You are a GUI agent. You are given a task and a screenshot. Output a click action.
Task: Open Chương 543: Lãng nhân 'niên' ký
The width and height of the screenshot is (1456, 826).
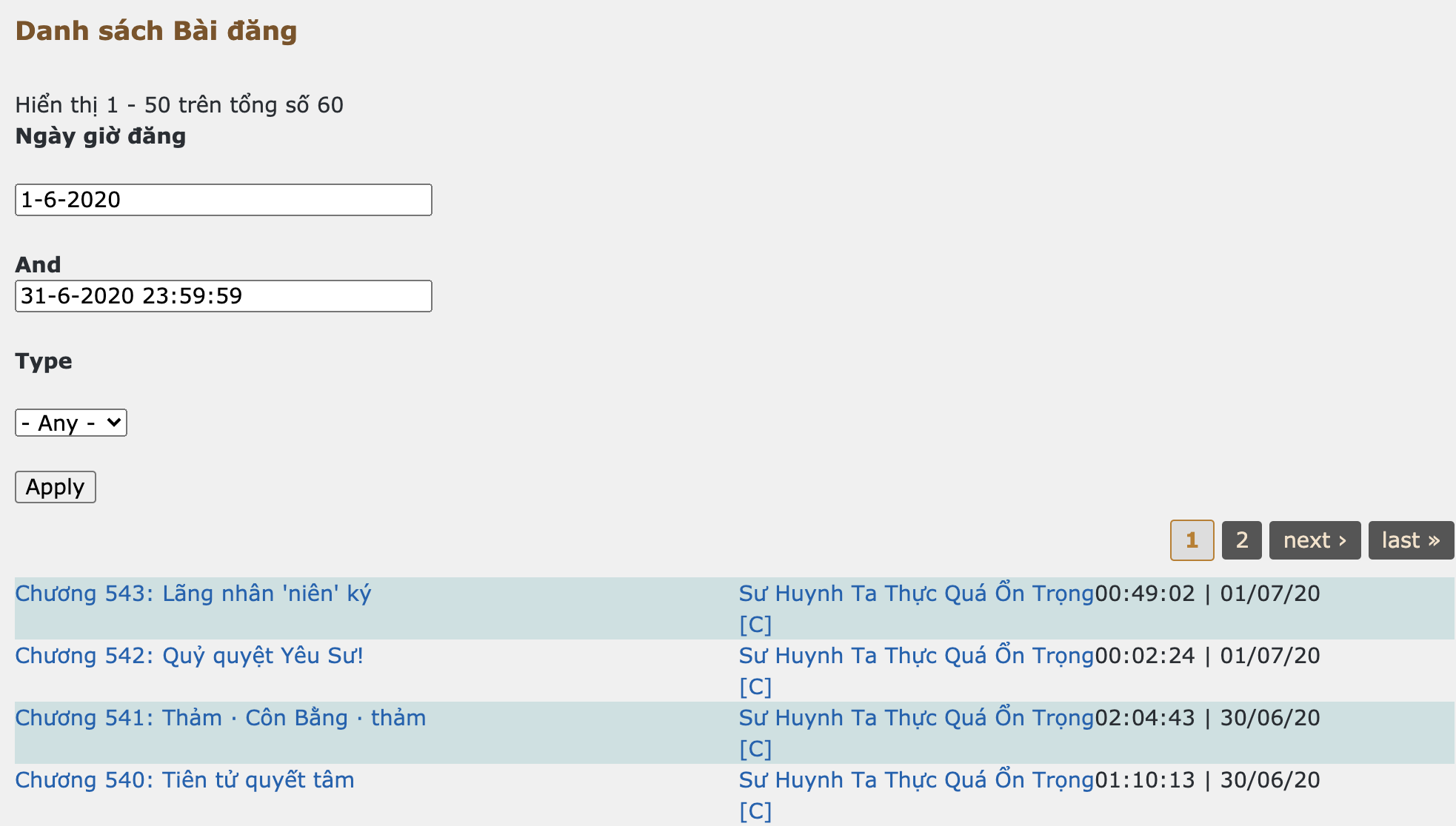(x=193, y=594)
